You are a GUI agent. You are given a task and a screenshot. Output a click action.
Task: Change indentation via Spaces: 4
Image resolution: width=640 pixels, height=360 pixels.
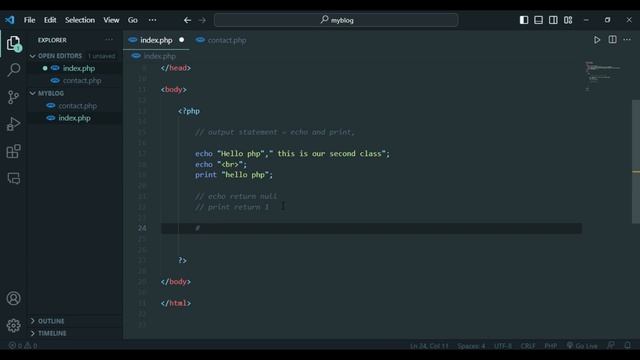click(x=471, y=346)
